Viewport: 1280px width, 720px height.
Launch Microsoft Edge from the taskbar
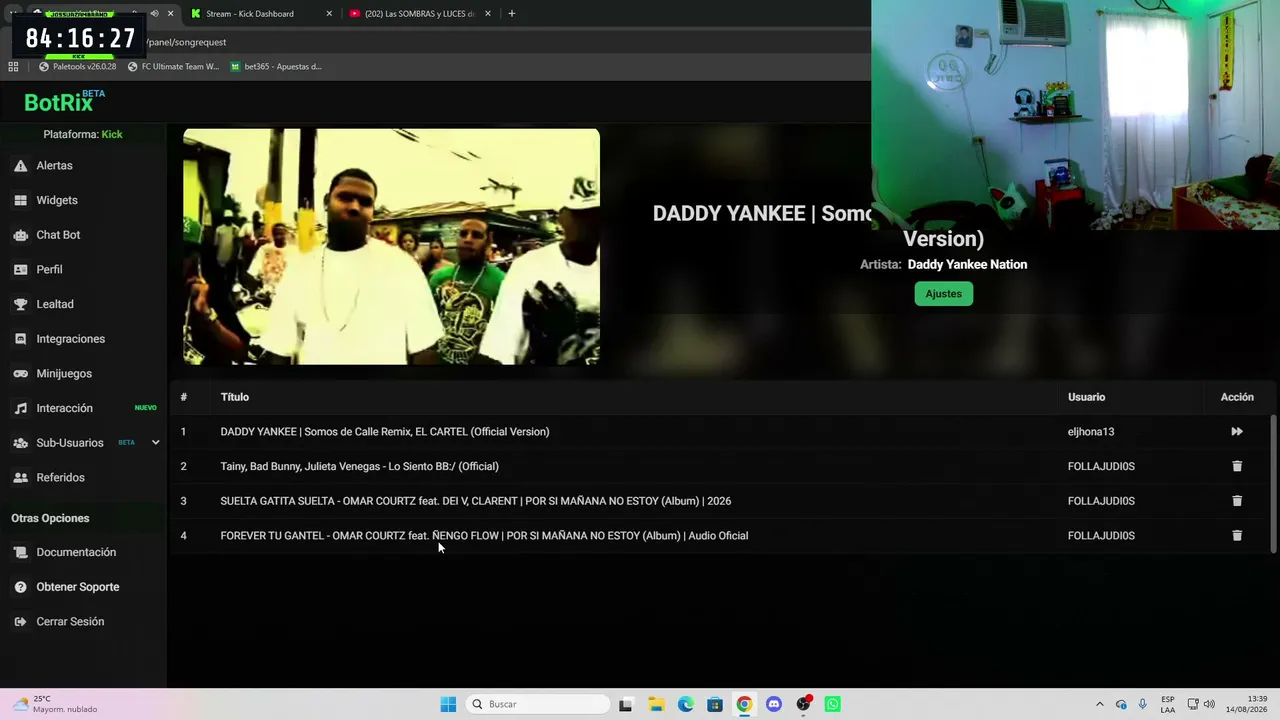coord(685,704)
